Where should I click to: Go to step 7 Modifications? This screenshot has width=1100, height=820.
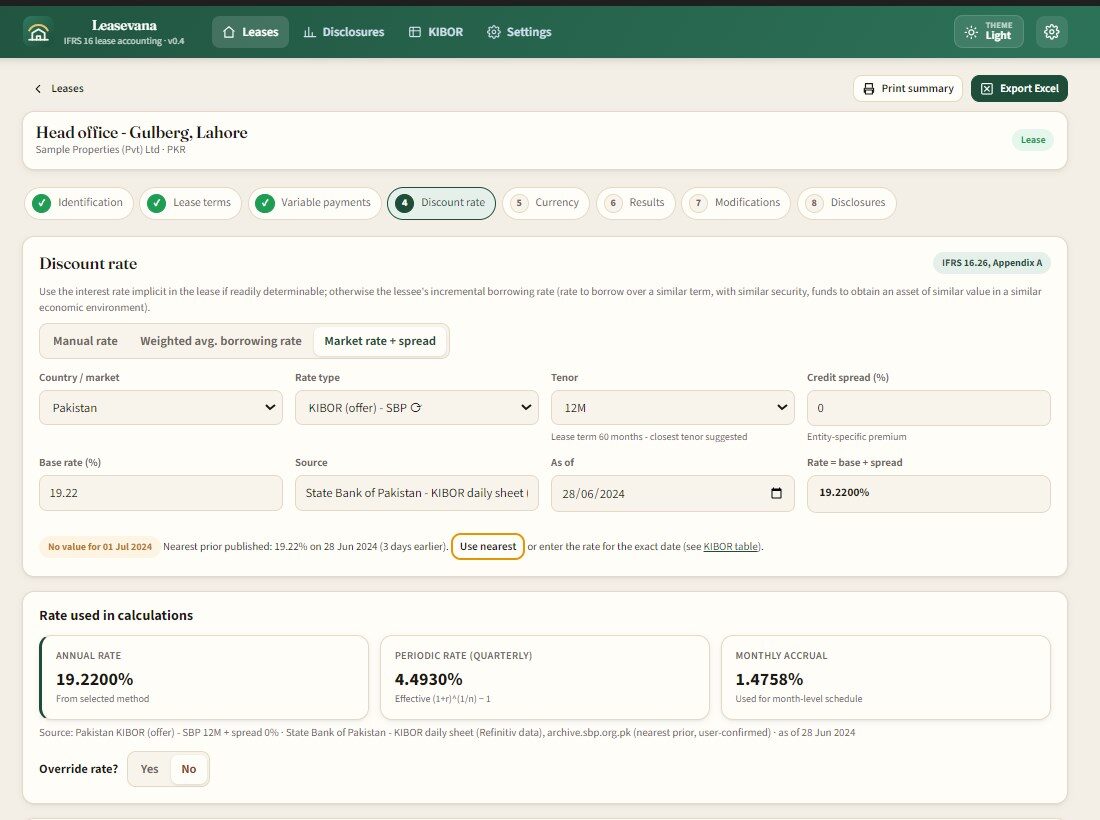point(735,203)
